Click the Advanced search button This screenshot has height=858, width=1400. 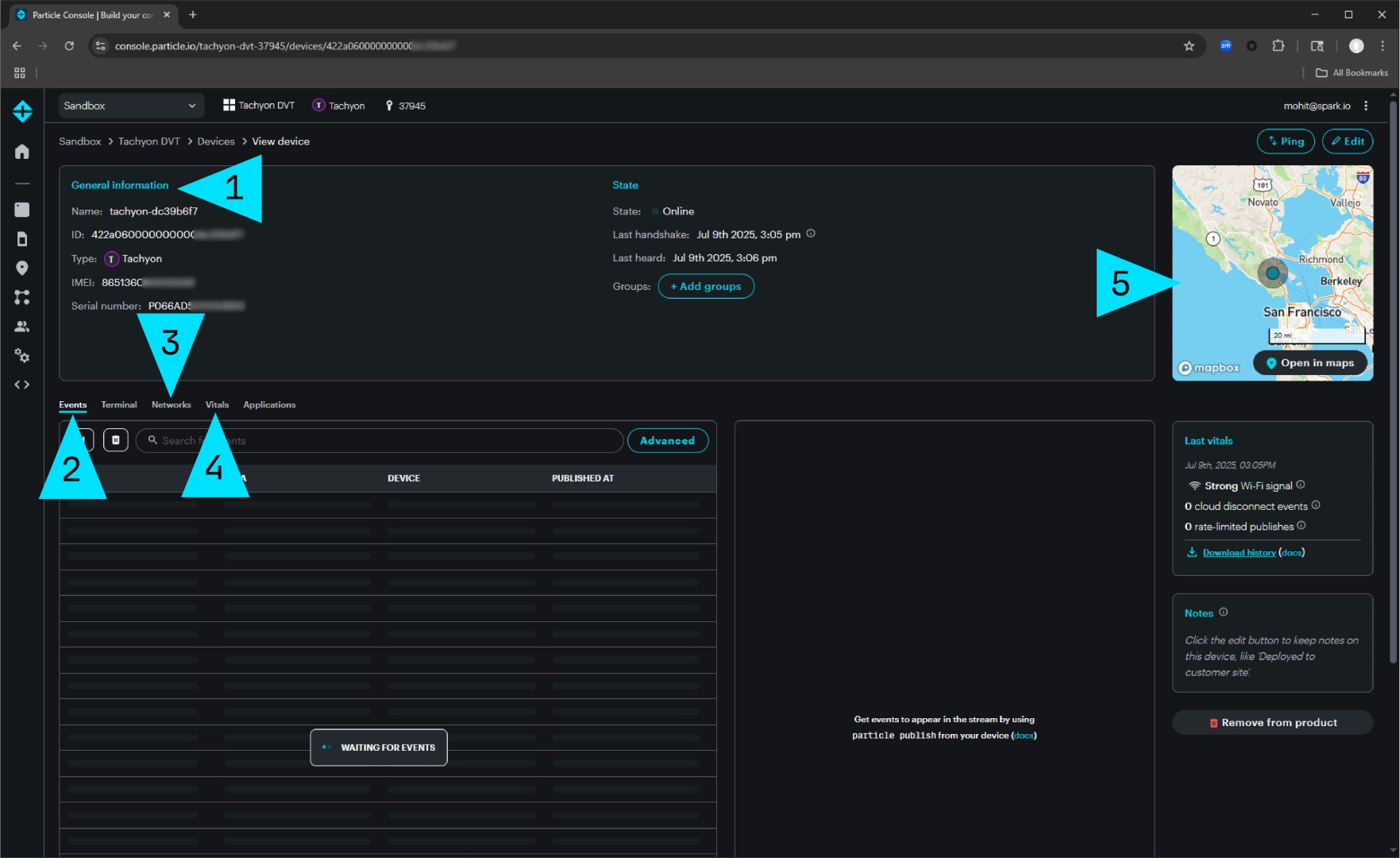(668, 440)
